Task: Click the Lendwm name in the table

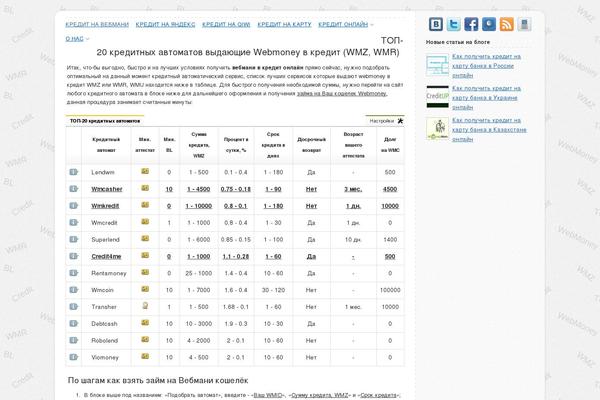Action: [x=103, y=173]
